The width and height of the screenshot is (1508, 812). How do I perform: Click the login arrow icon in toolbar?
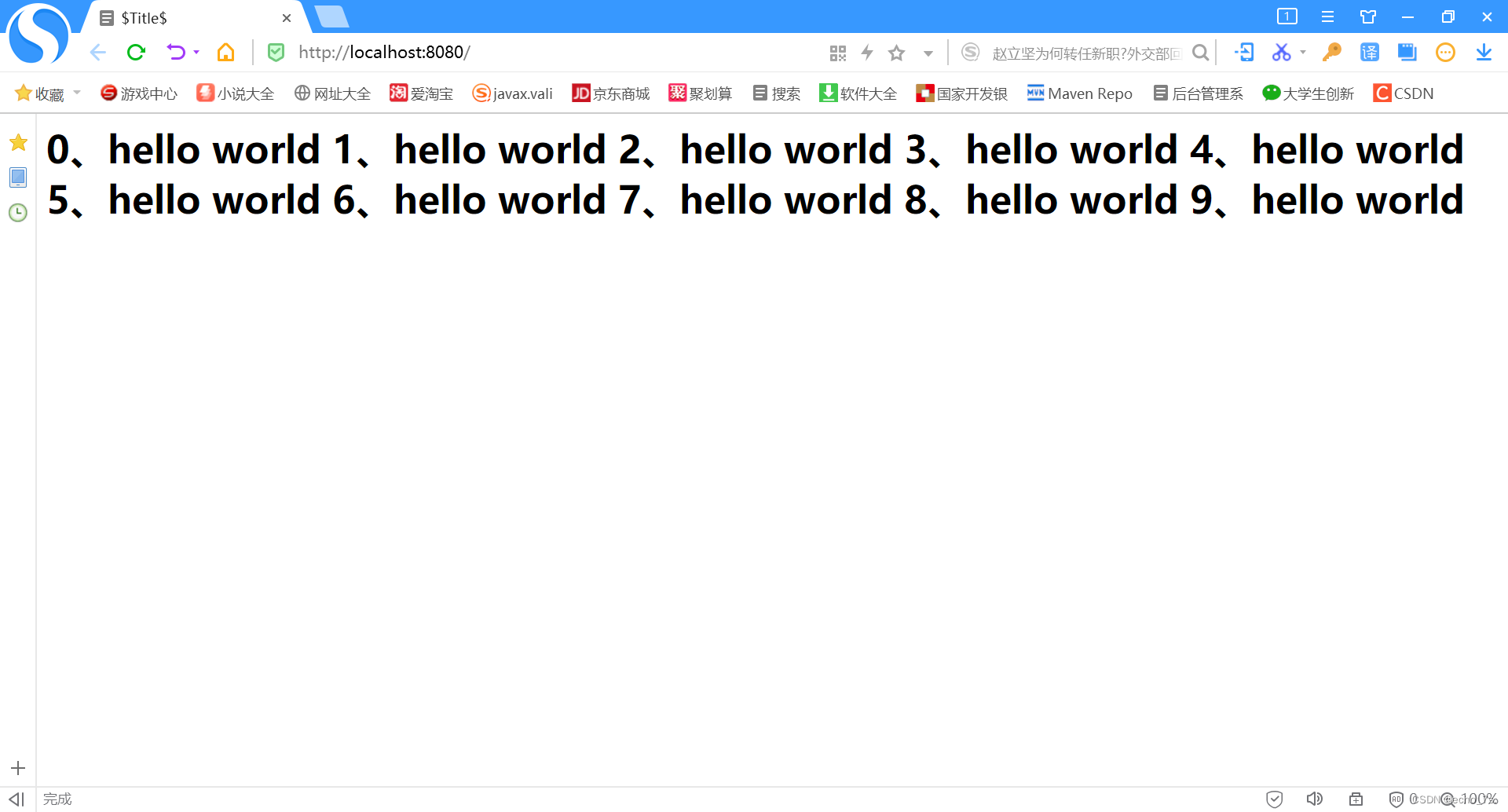[x=1244, y=53]
